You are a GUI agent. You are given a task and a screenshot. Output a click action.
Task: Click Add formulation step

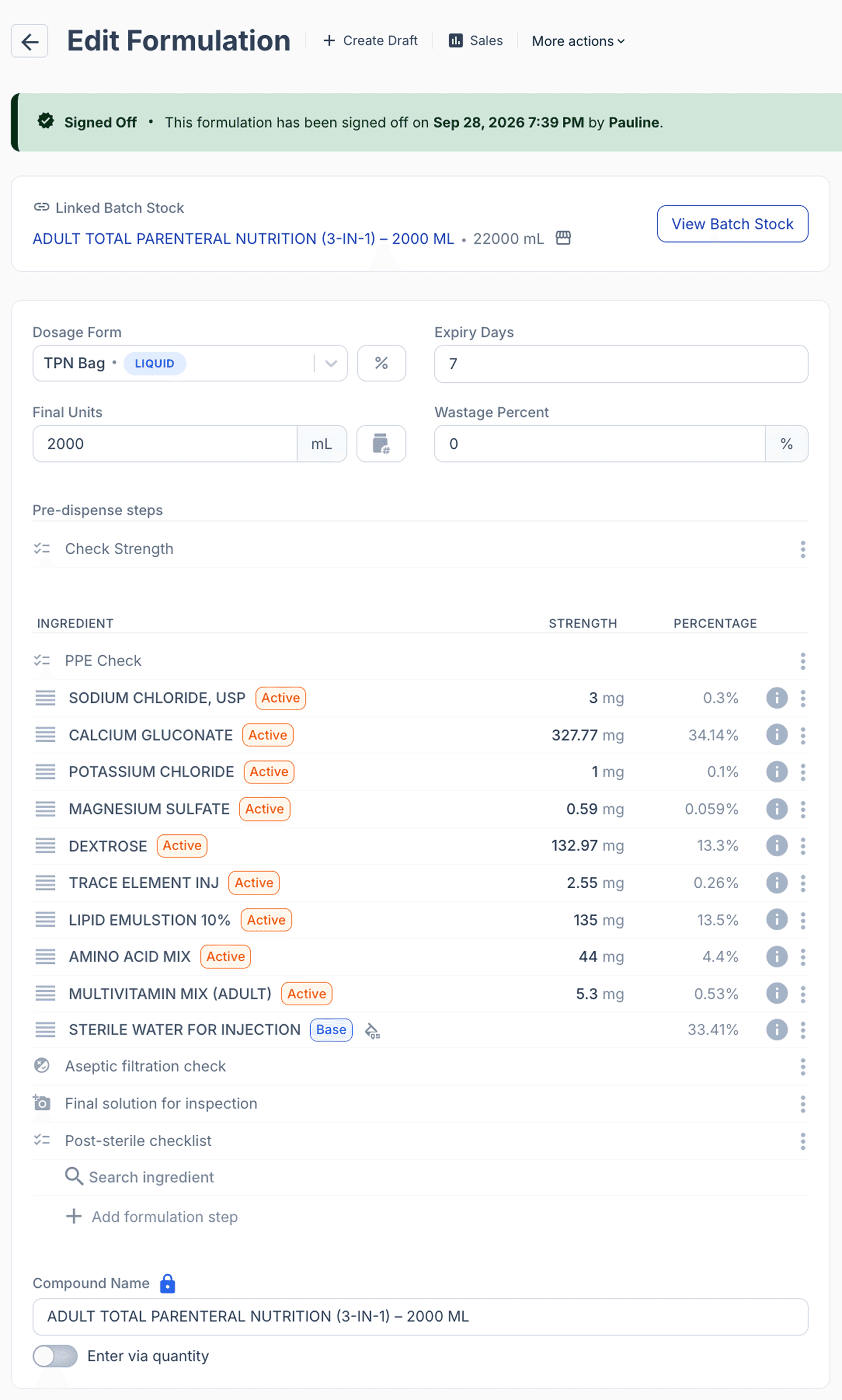tap(152, 1217)
